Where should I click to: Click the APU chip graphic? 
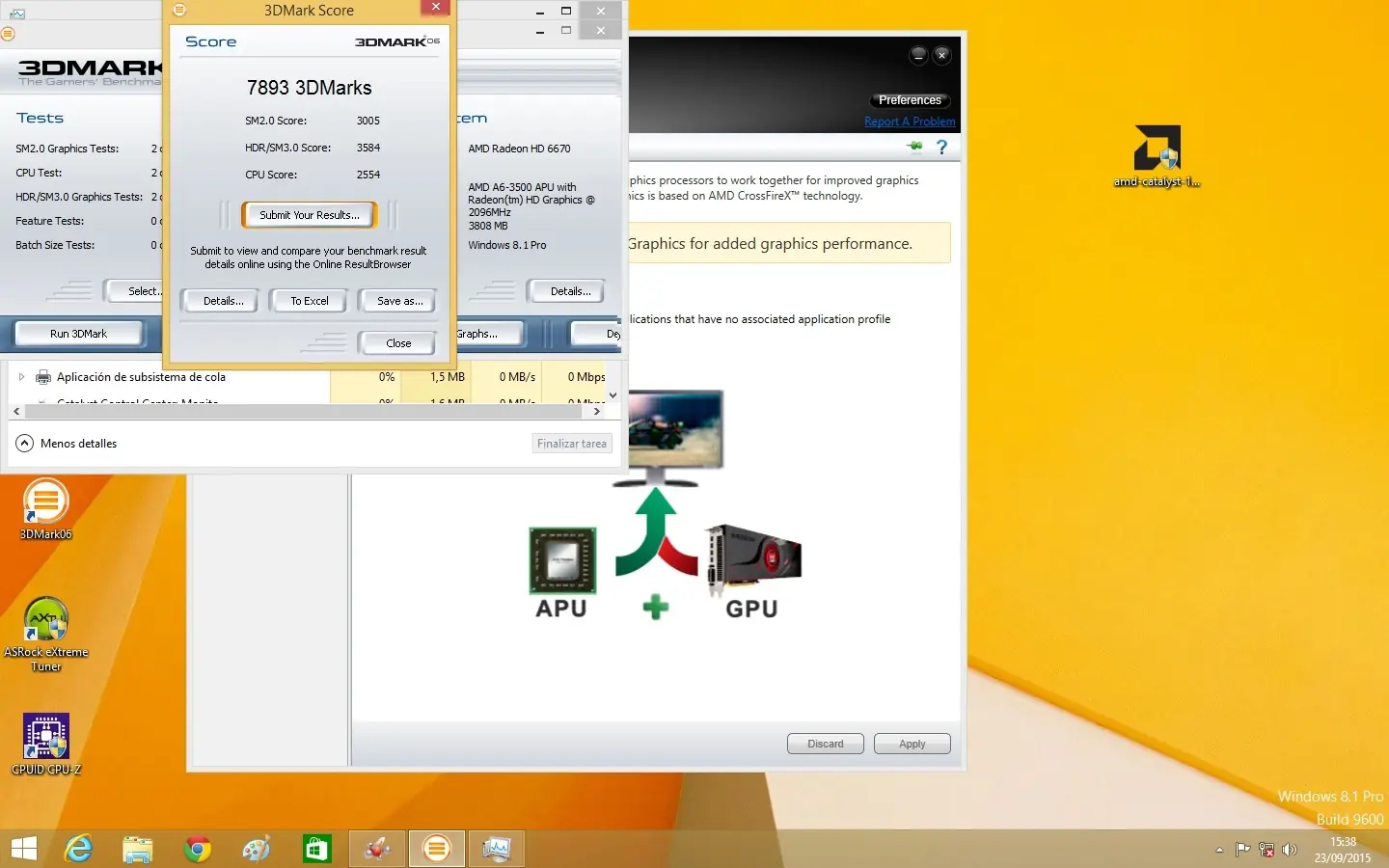click(x=562, y=560)
